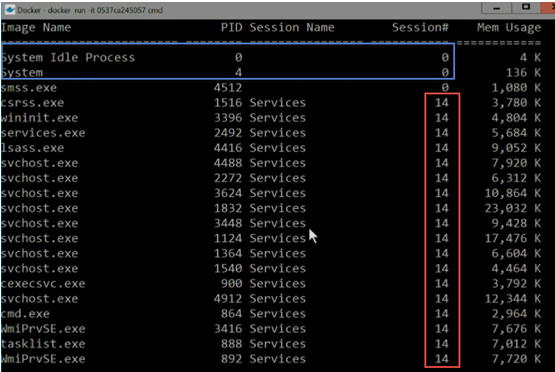Click 'Services' session name in csrss.exe row

[x=278, y=103]
